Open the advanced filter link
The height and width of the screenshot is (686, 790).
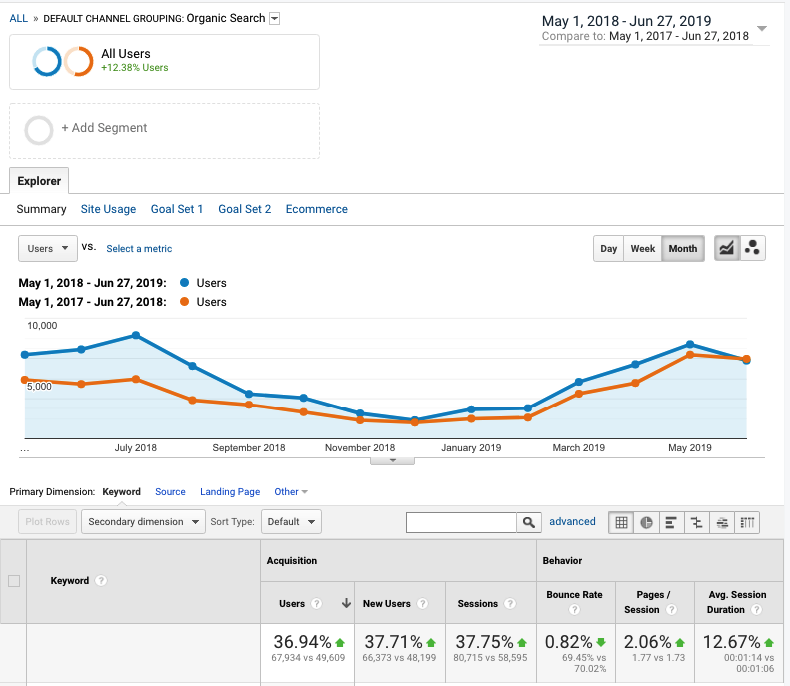572,521
